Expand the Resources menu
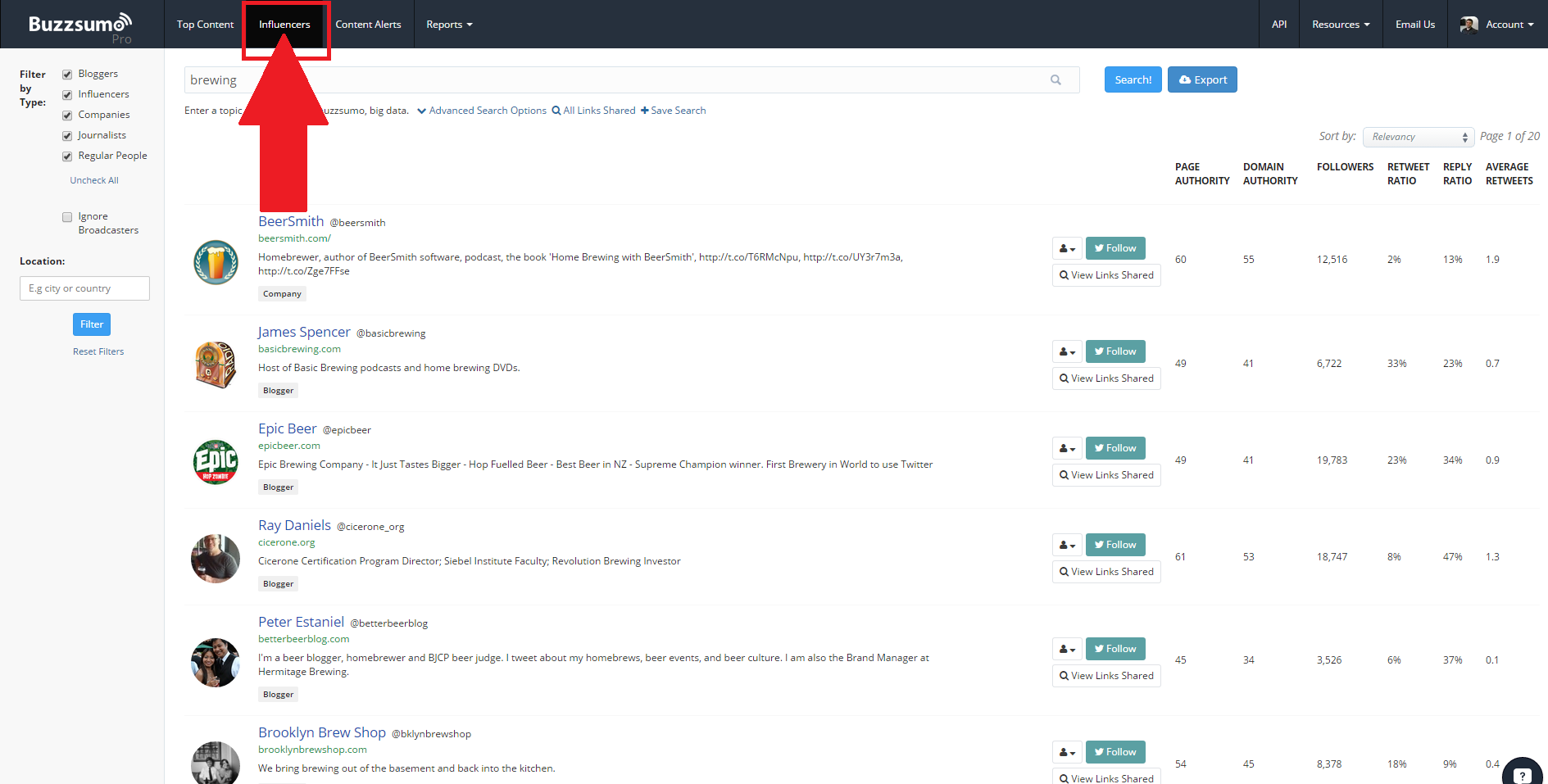1548x784 pixels. (x=1341, y=25)
